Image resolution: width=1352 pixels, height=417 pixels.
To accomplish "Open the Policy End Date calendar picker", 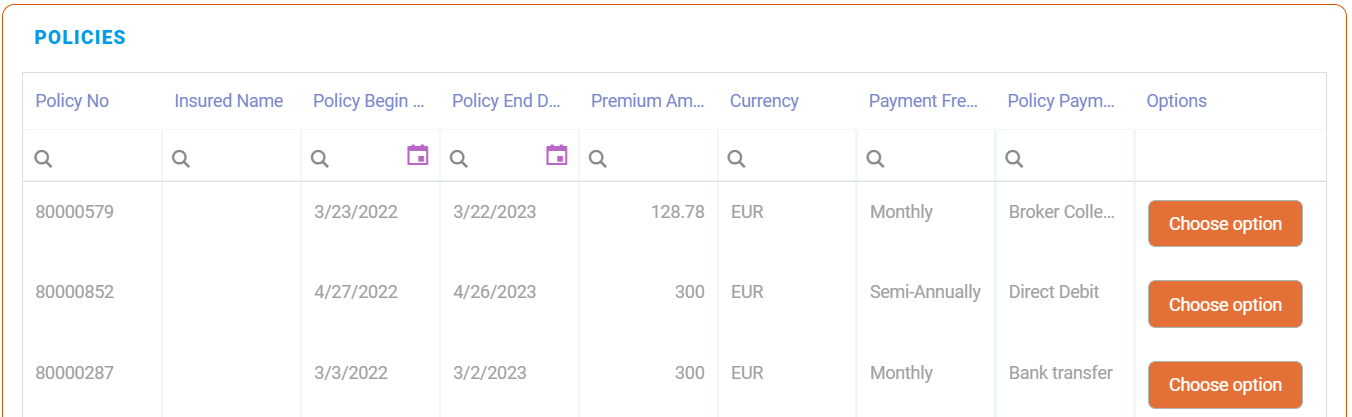I will click(556, 155).
